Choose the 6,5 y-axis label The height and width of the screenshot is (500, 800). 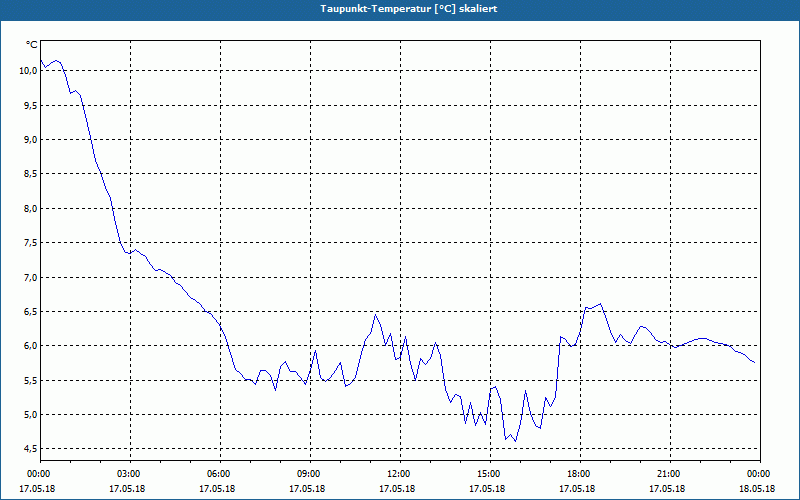[x=31, y=311]
